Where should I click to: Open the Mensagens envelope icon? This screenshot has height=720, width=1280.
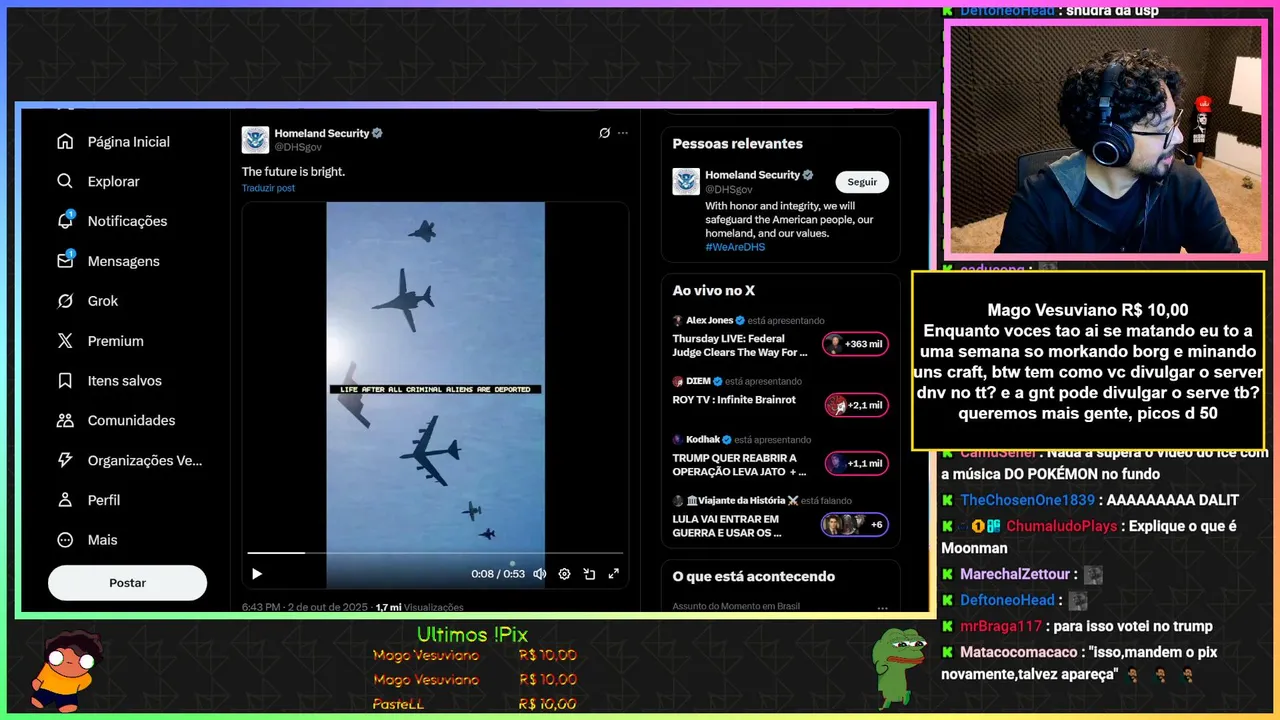tap(65, 260)
